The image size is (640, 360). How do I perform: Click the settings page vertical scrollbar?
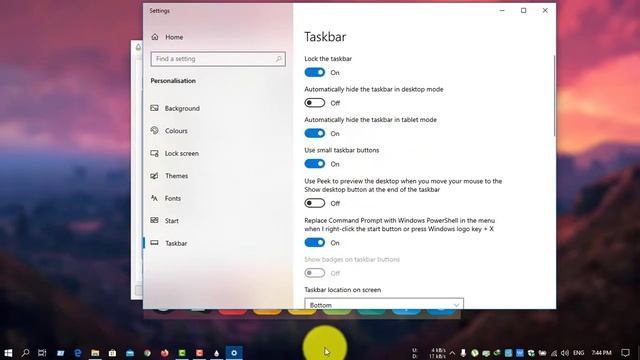554,96
